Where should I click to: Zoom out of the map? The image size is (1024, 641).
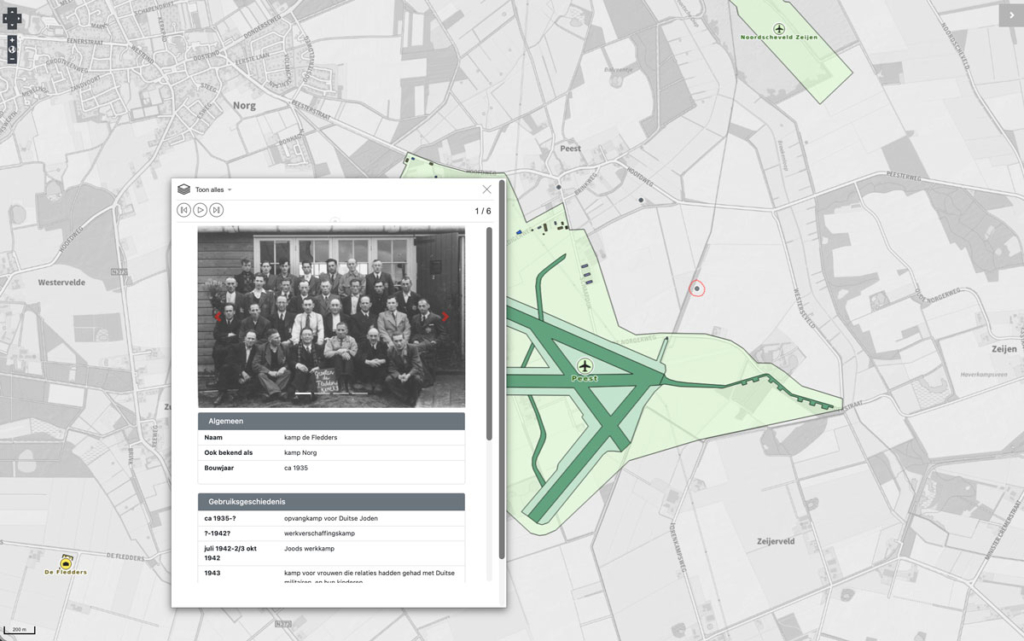(12, 59)
